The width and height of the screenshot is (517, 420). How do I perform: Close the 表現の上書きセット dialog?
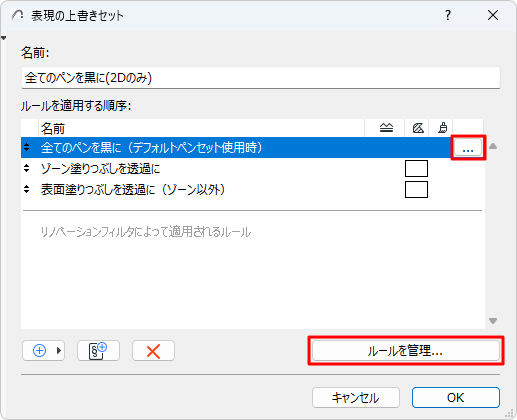point(493,15)
